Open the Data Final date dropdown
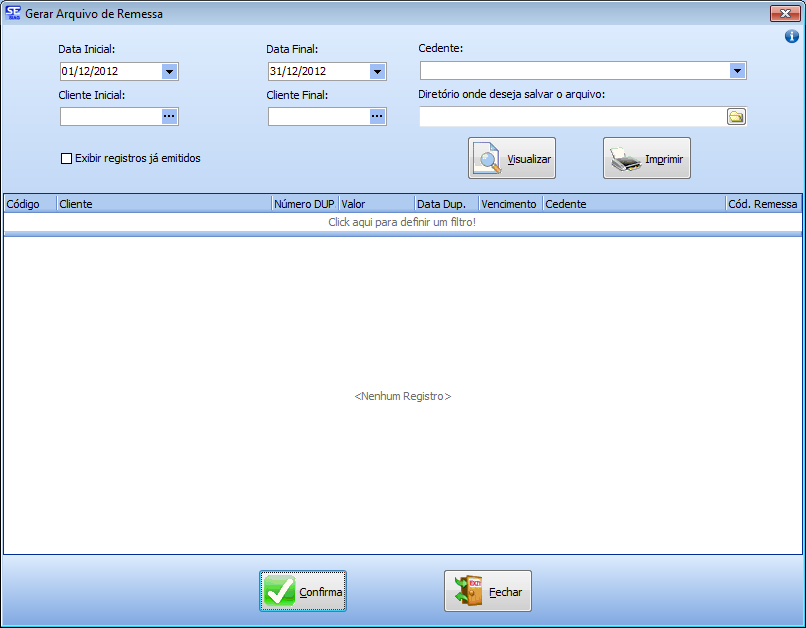The image size is (806, 628). click(377, 72)
